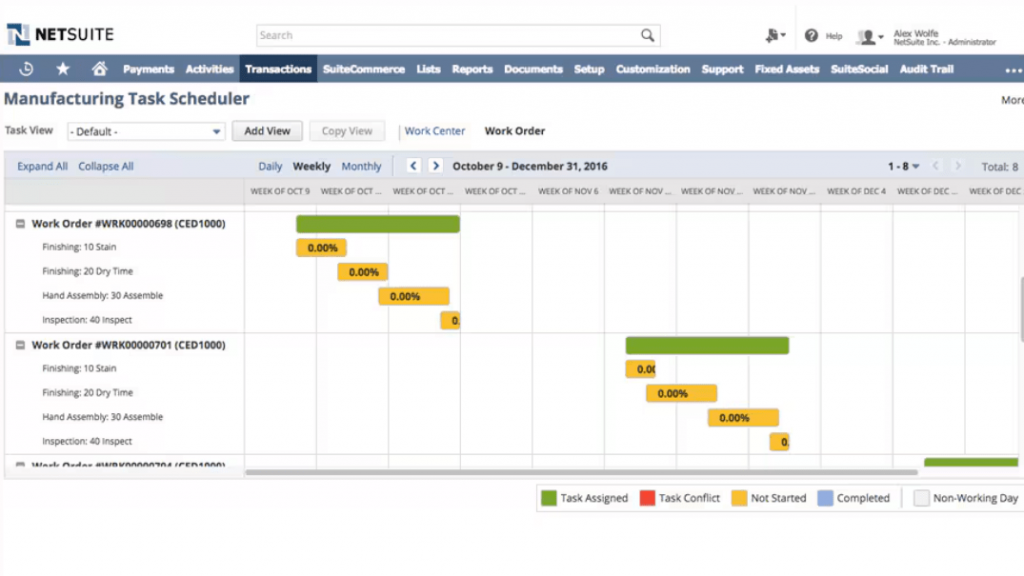This screenshot has height=576, width=1024.
Task: Collapse Work Order #WRK00000698
Action: click(20, 224)
